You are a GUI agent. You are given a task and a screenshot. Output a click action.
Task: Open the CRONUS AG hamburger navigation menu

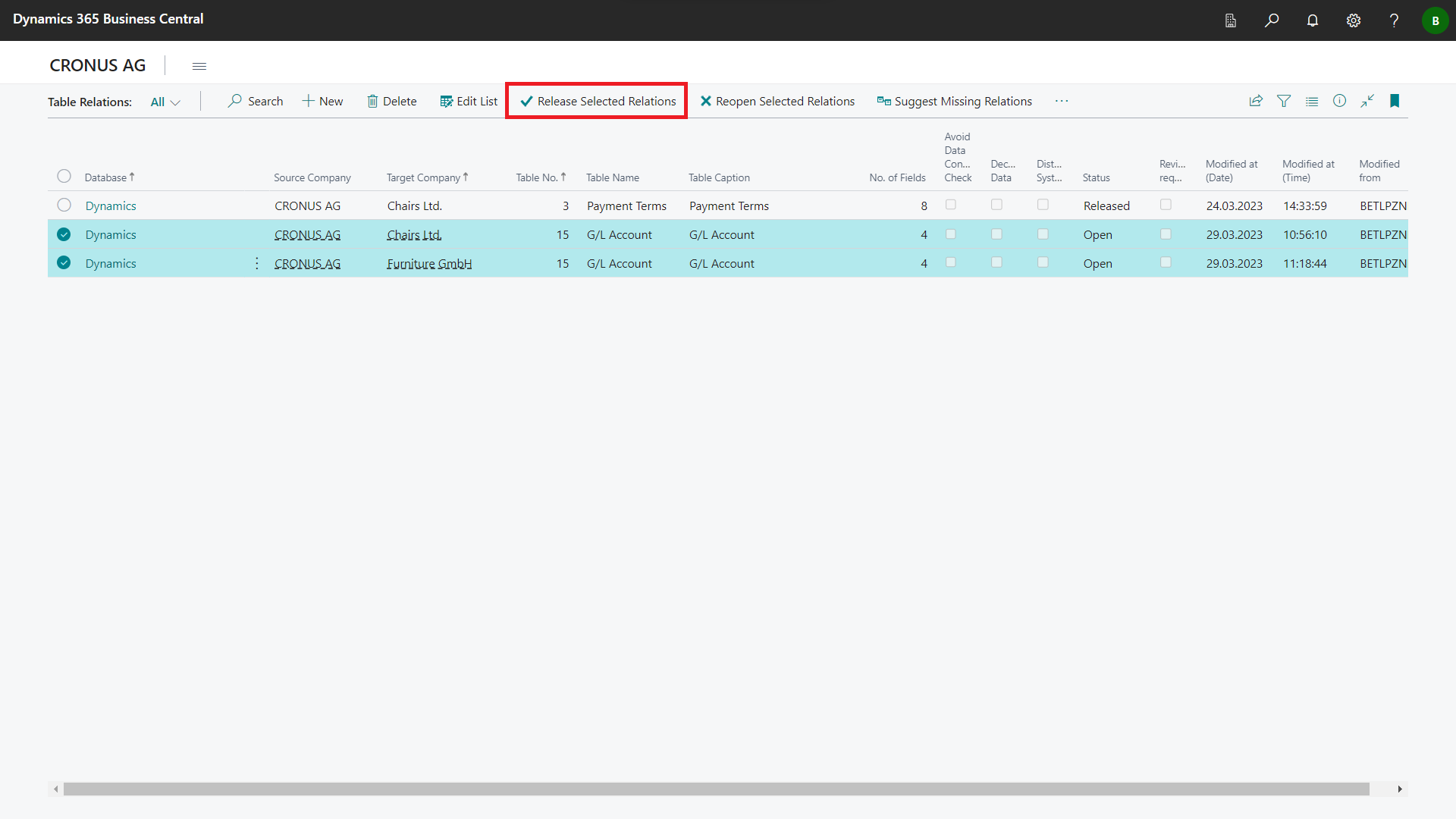click(x=199, y=66)
